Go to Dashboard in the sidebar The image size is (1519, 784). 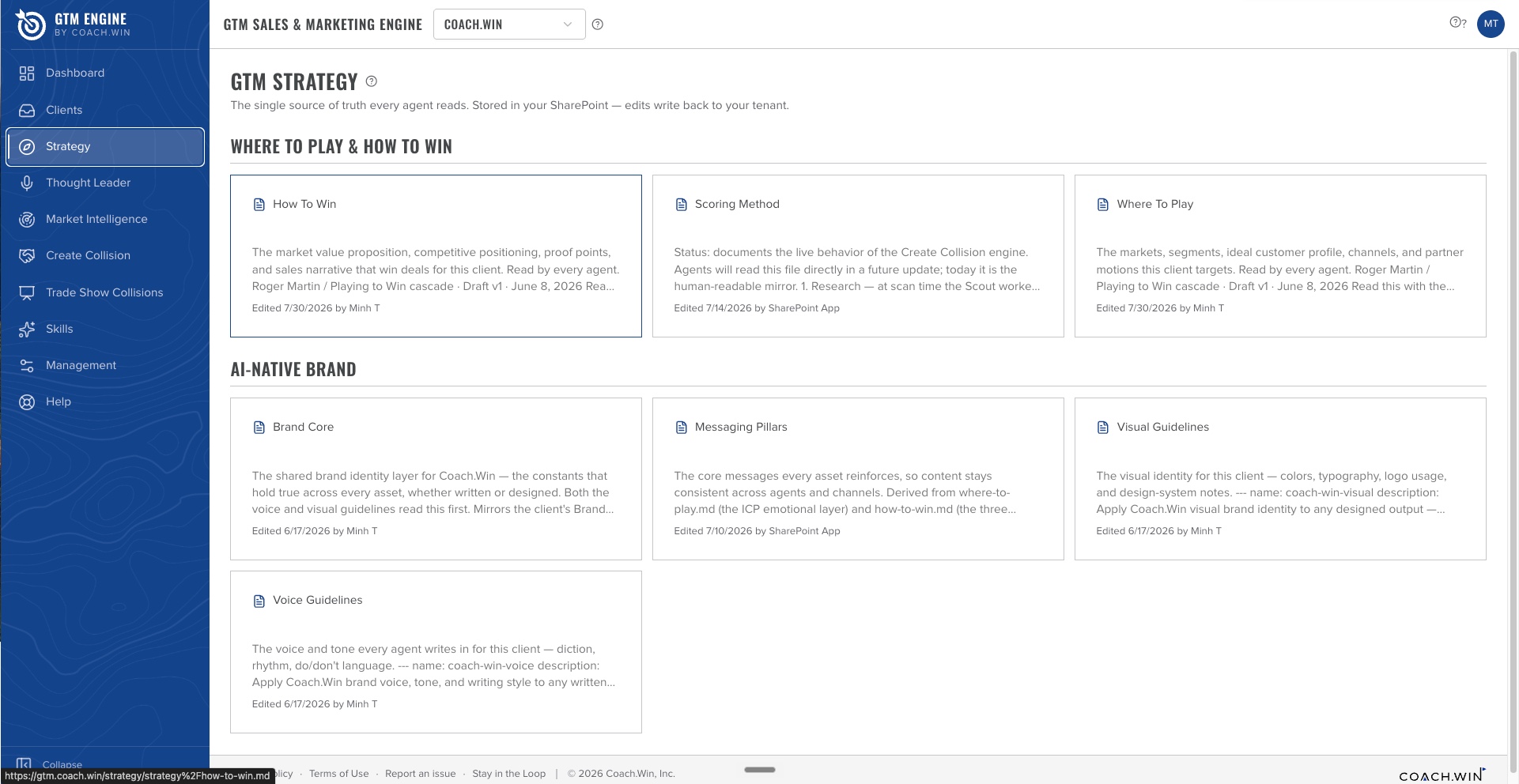[105, 73]
